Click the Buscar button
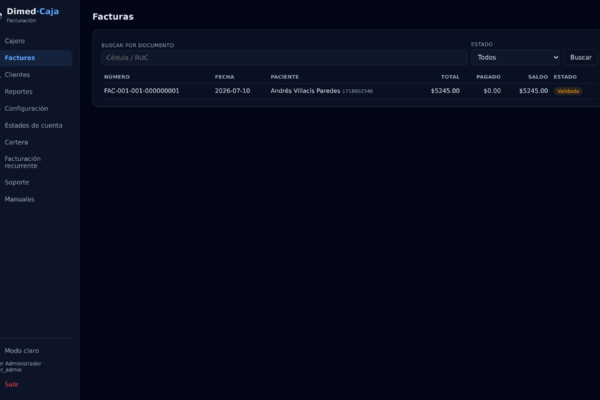The height and width of the screenshot is (400, 600). (580, 57)
